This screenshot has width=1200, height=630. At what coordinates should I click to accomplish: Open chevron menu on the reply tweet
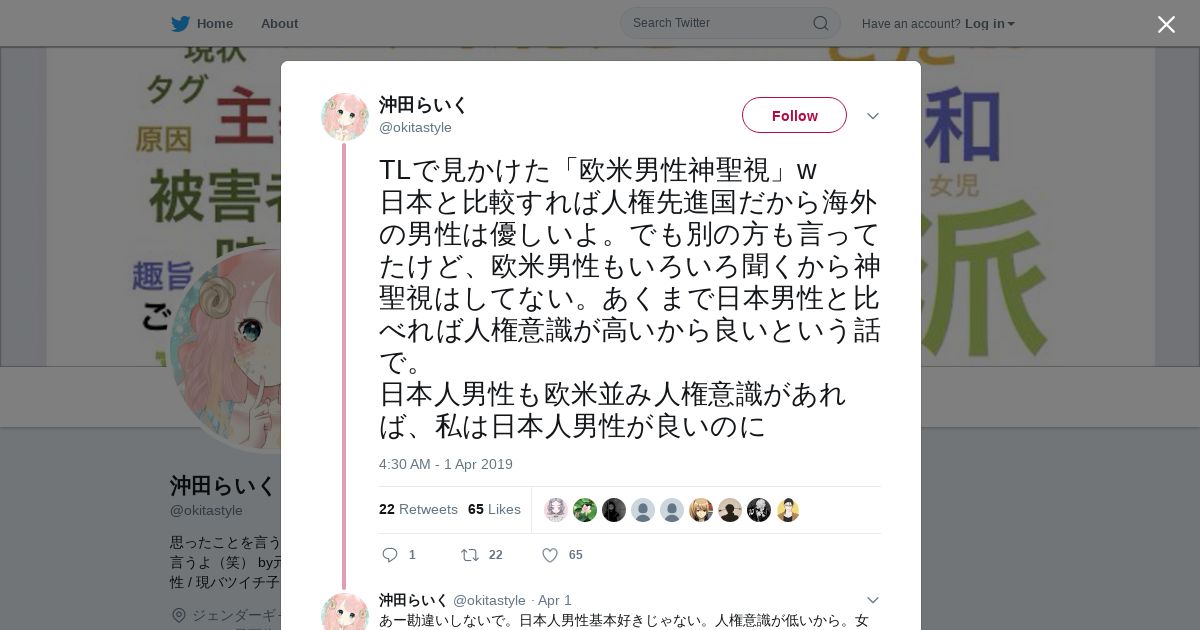coord(872,600)
